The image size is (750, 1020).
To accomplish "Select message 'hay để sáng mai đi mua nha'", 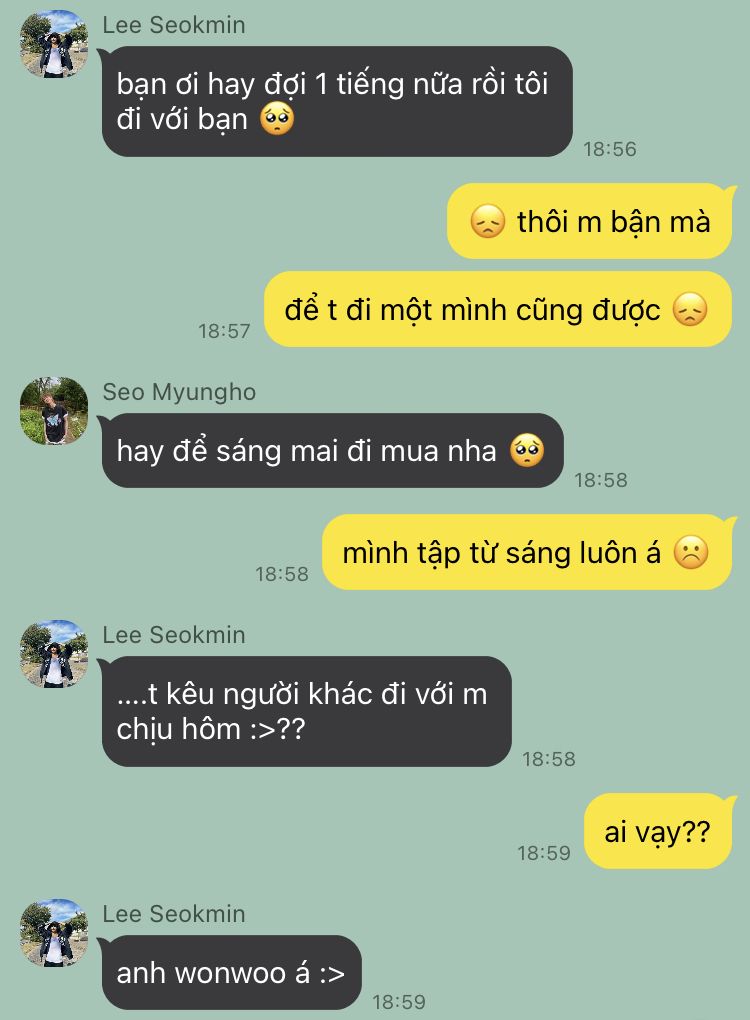I will 332,450.
